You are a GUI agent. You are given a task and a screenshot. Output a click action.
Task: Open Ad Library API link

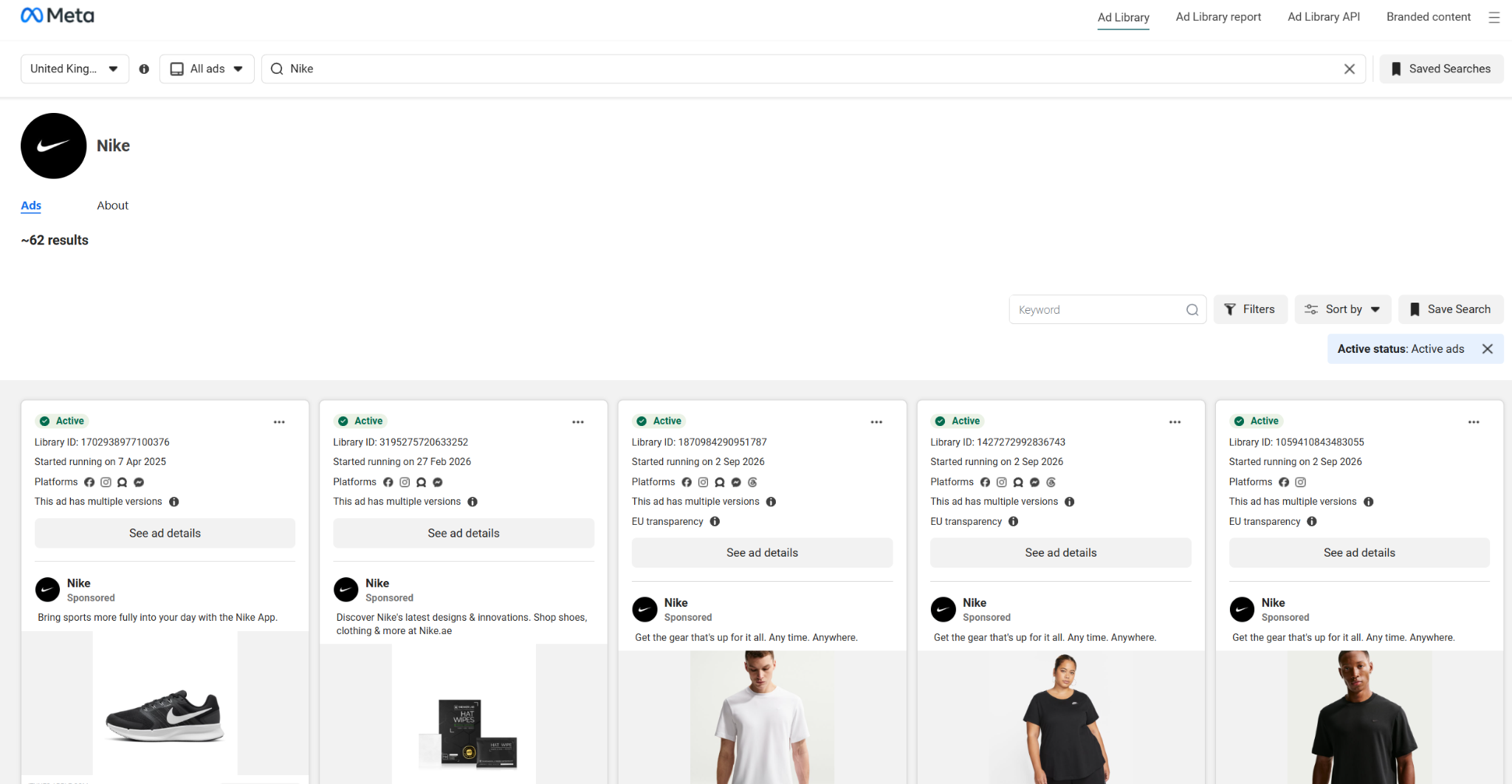click(1324, 17)
